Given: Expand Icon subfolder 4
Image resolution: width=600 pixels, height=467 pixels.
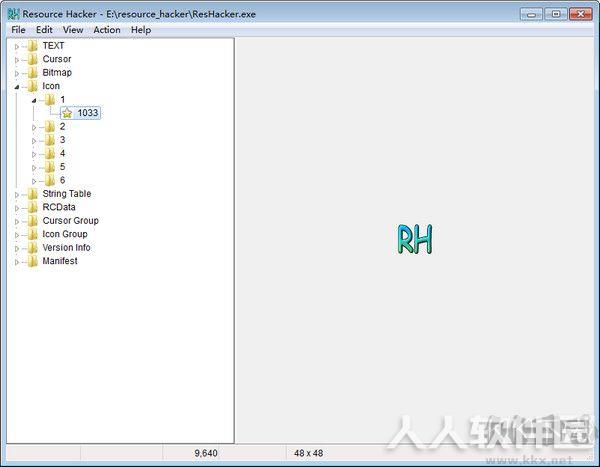Looking at the screenshot, I should tap(34, 154).
